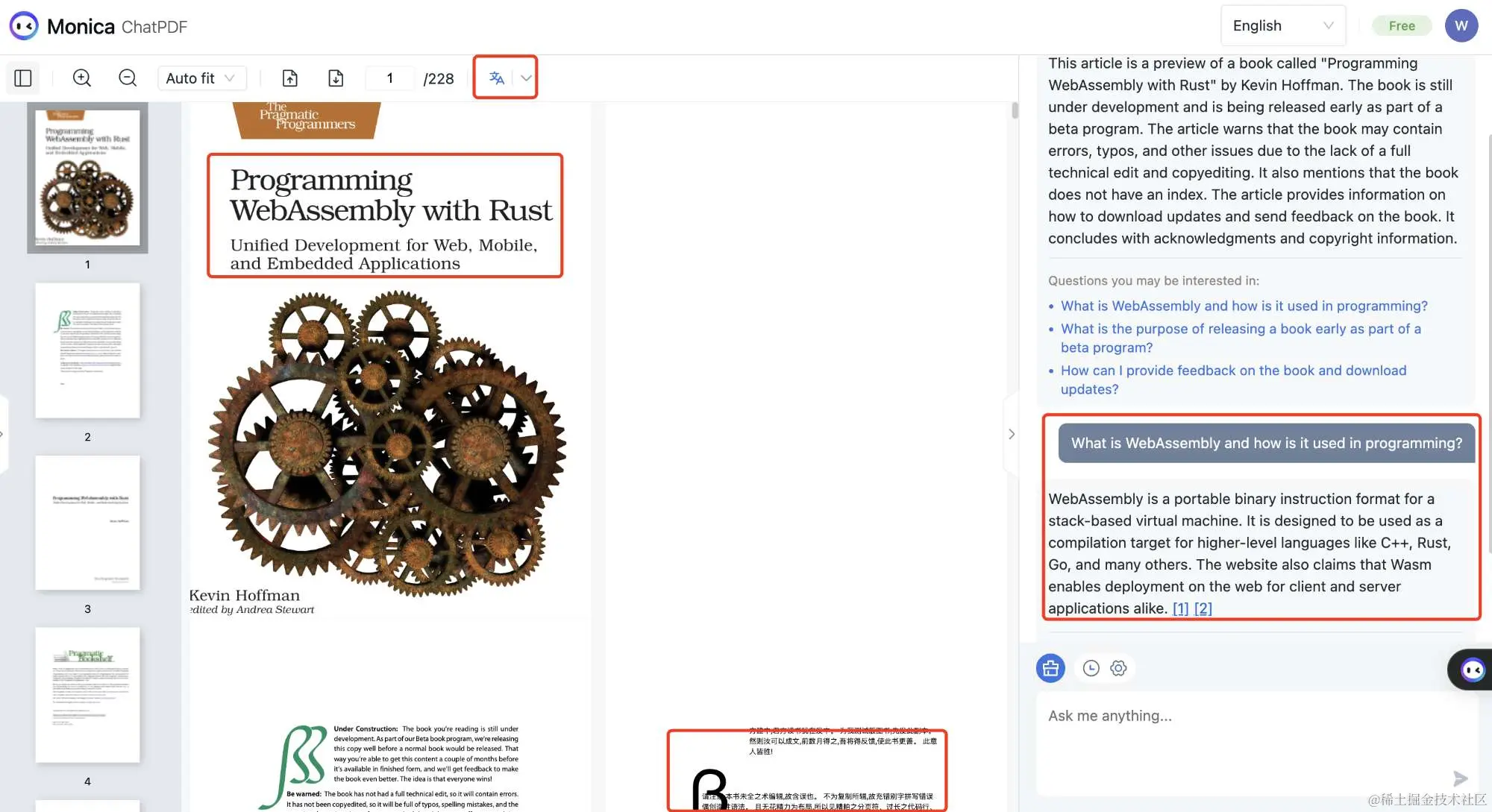Select page 2 thumbnail
The height and width of the screenshot is (812, 1492).
point(87,350)
